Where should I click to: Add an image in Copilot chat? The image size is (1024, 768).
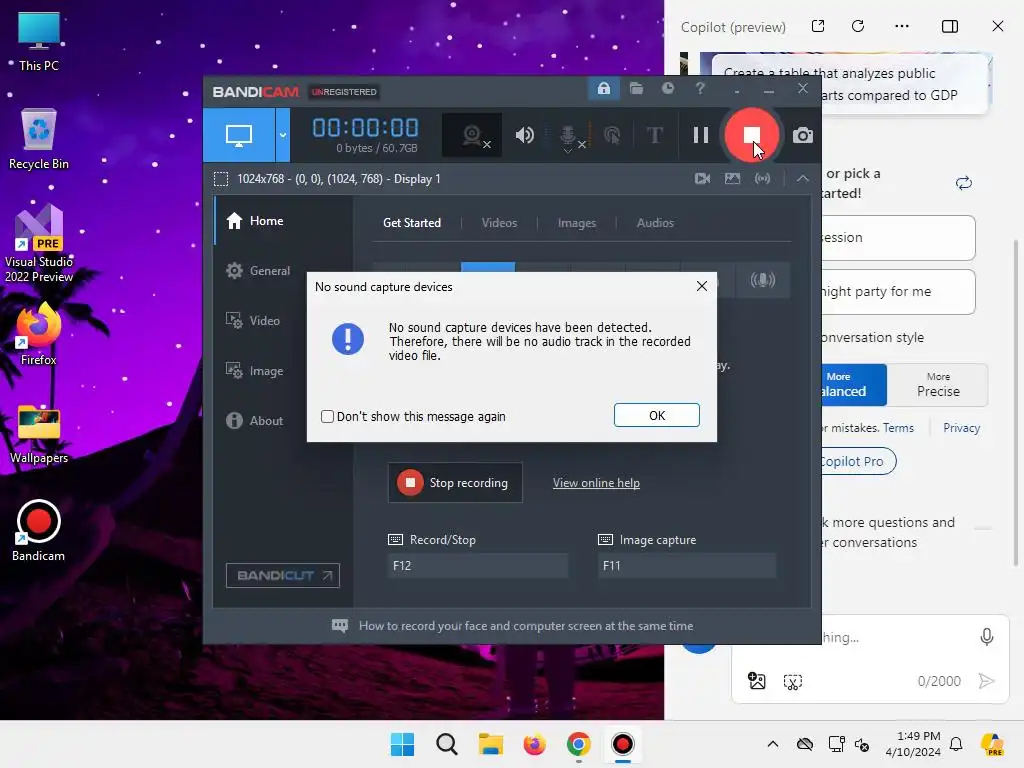(756, 681)
